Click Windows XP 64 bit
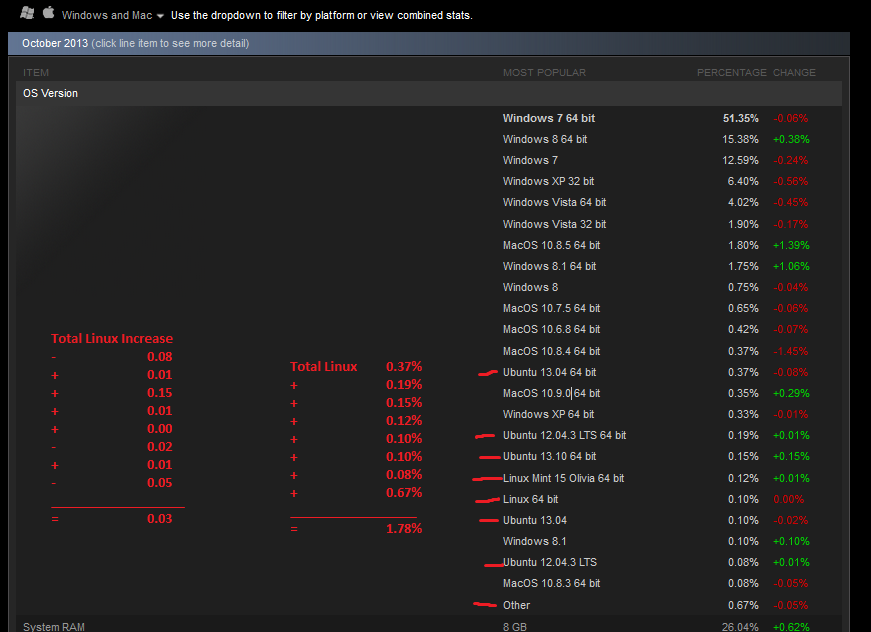Viewport: 871px width, 632px height. point(548,415)
